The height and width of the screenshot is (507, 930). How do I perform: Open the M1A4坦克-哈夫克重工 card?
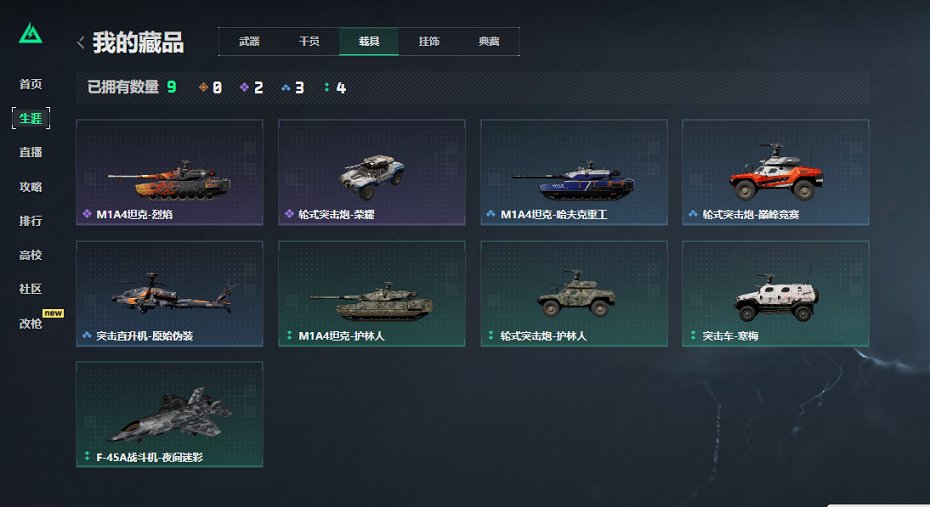pos(574,172)
